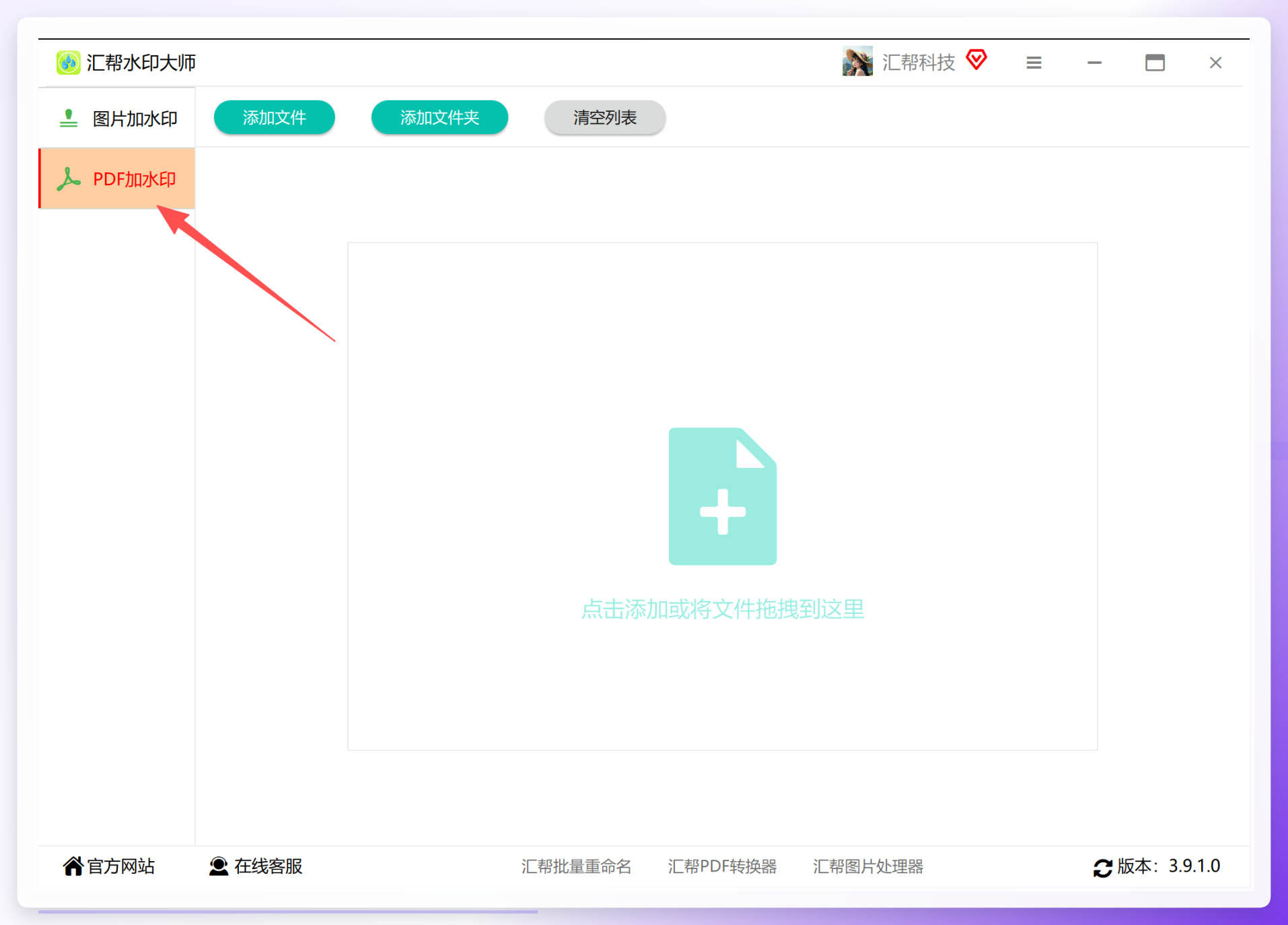
Task: Click the 清空列表 button
Action: 605,118
